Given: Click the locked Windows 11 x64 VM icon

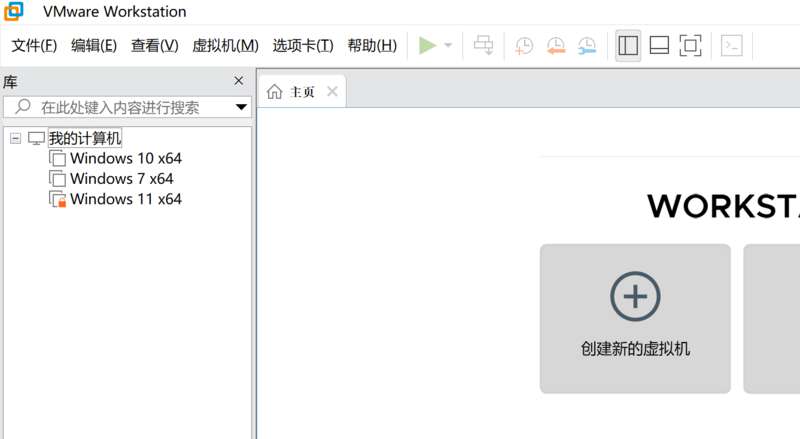Looking at the screenshot, I should coord(57,199).
